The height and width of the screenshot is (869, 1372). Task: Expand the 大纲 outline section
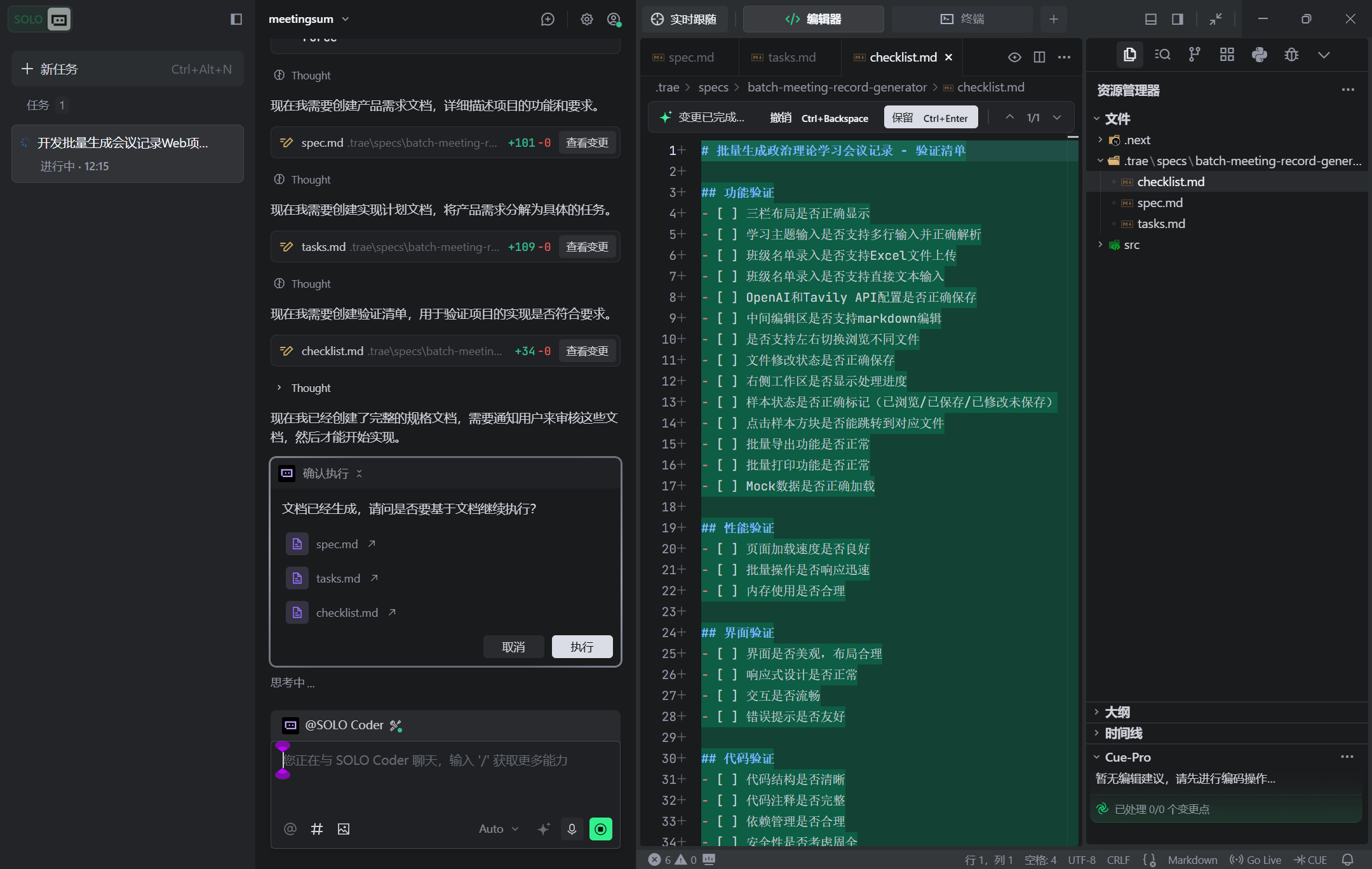pos(1117,712)
